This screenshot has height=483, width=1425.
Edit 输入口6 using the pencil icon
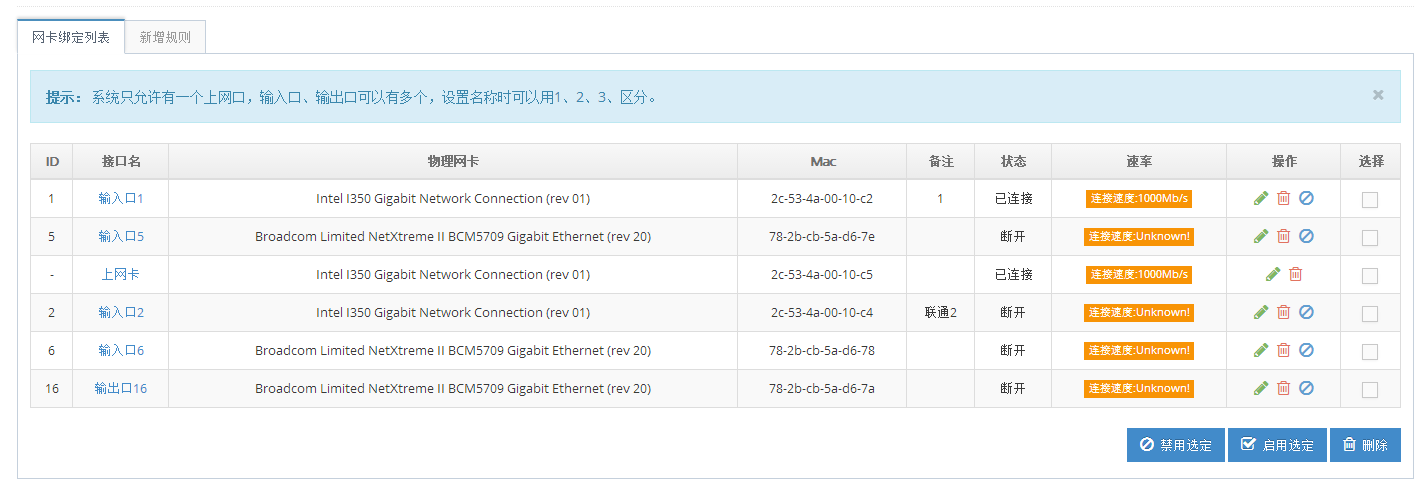1261,350
